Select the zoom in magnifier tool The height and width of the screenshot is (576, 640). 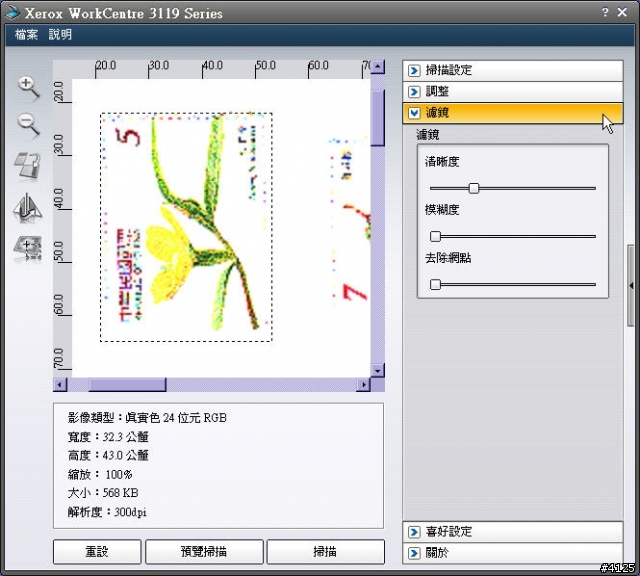[x=28, y=87]
